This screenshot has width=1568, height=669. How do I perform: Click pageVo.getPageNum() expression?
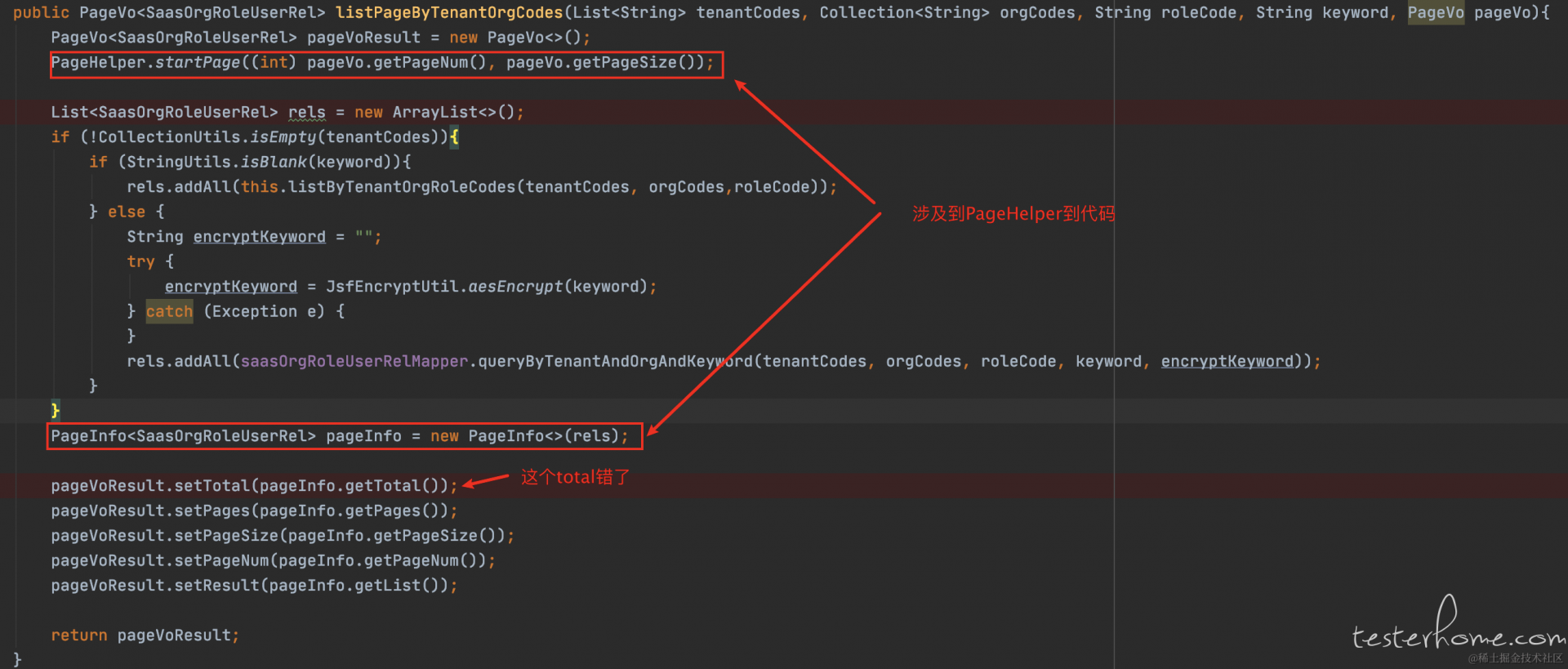[396, 63]
